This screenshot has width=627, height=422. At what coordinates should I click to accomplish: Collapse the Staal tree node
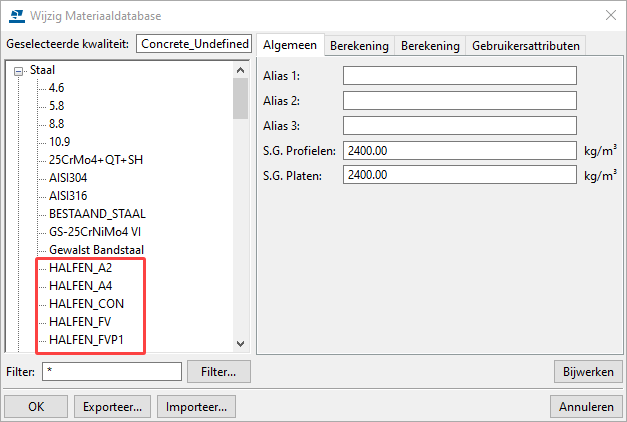[18, 71]
